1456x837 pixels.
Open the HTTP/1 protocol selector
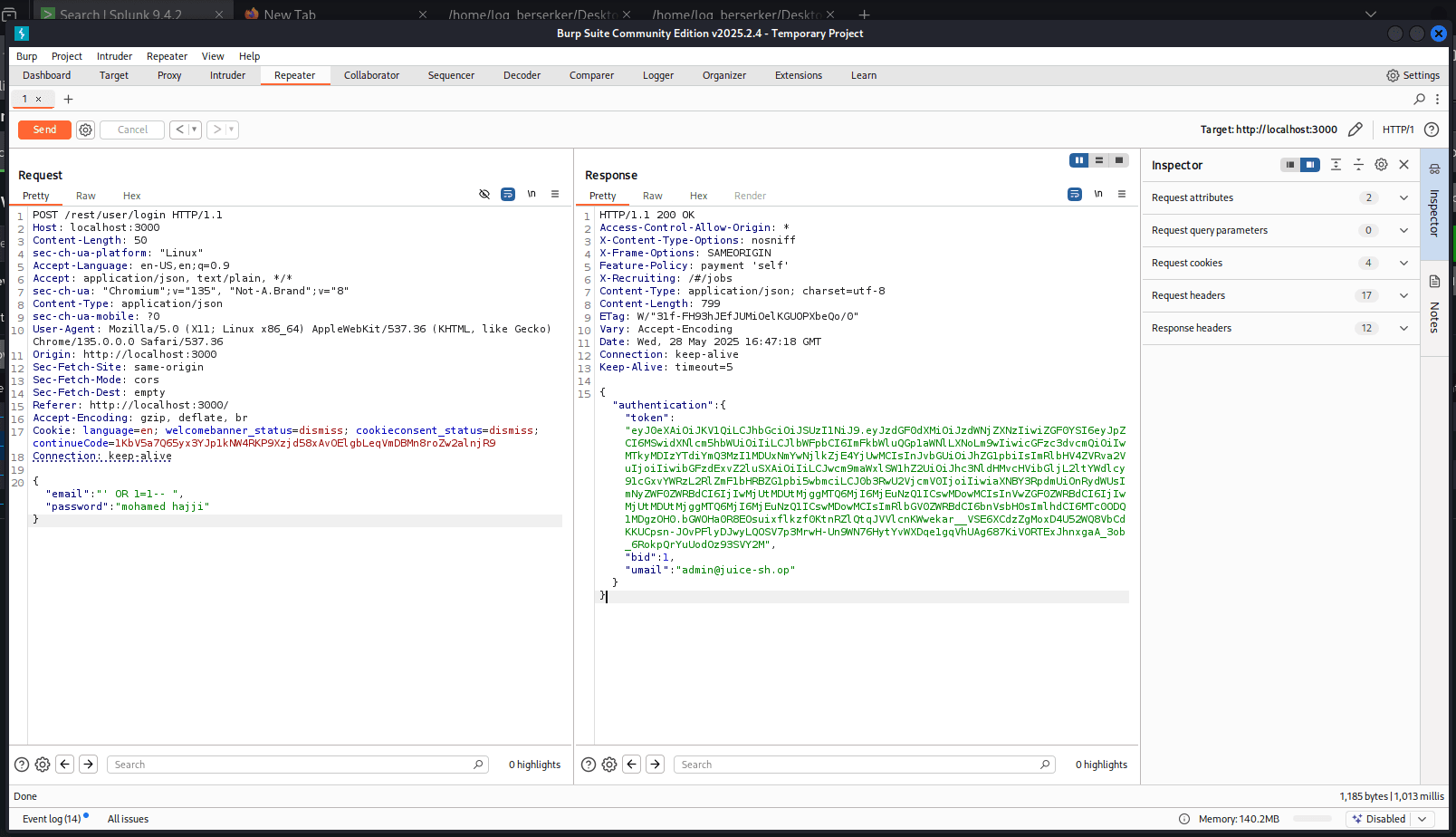coord(1397,130)
